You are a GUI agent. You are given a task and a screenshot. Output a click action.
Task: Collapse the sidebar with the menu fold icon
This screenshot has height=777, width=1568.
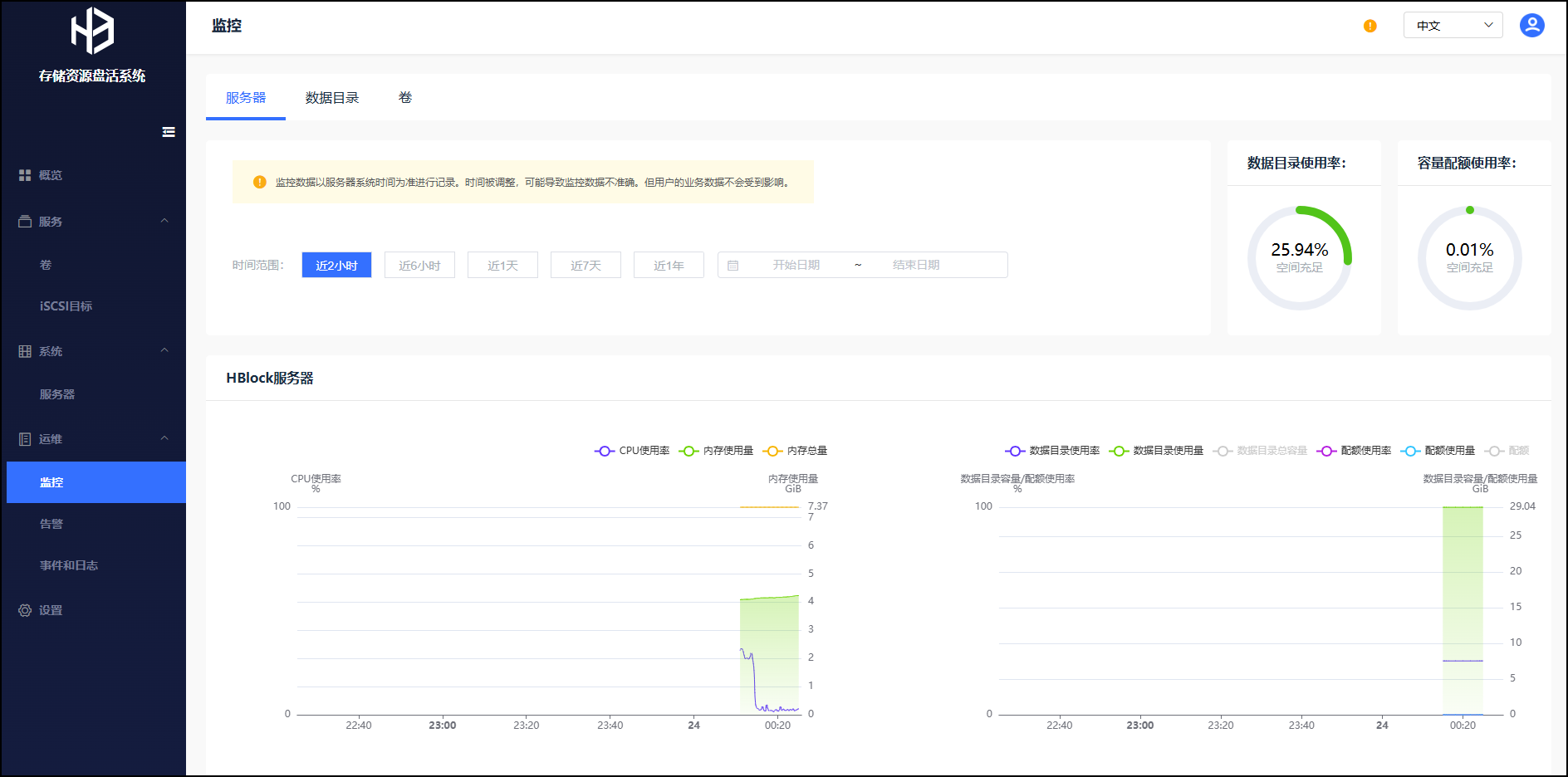(x=169, y=132)
